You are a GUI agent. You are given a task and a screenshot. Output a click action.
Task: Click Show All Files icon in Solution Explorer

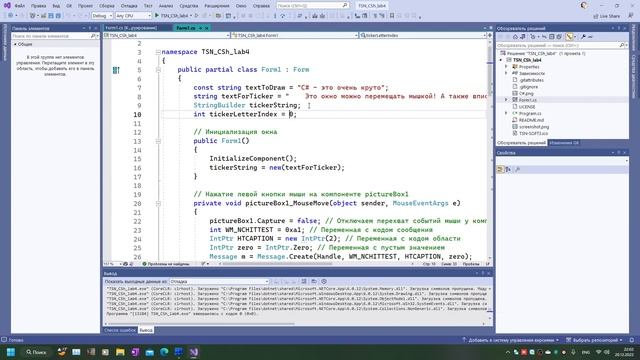[x=559, y=37]
